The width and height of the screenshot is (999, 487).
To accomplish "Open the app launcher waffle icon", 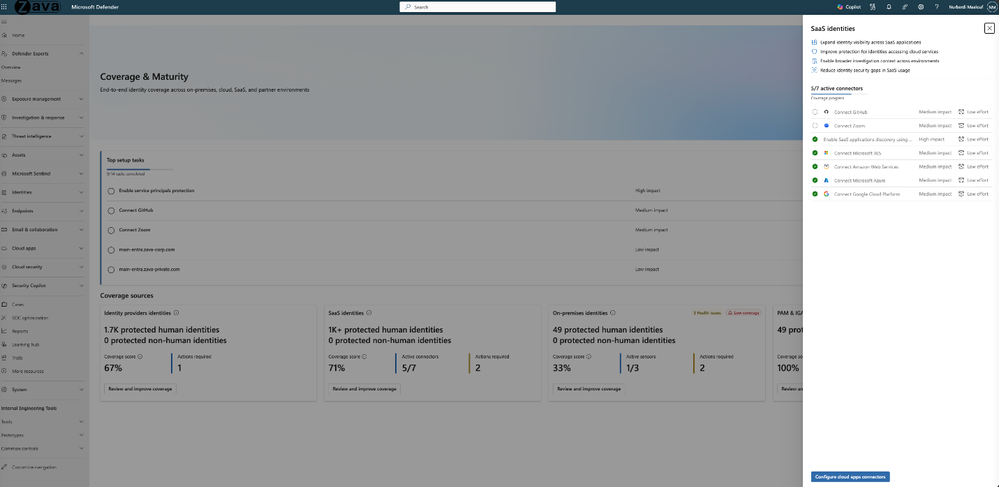I will tap(4, 6).
